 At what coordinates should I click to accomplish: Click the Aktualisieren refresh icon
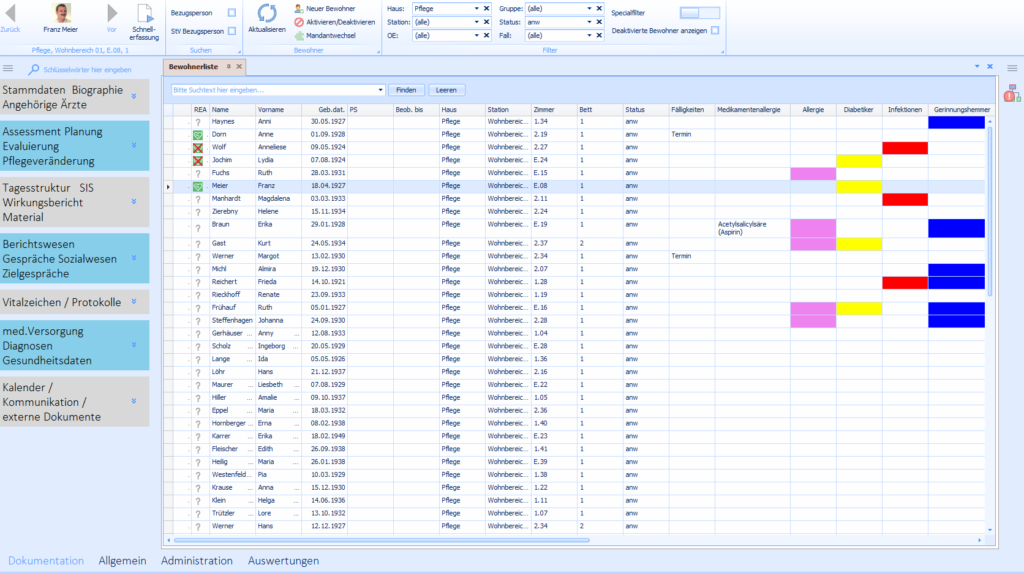point(267,14)
